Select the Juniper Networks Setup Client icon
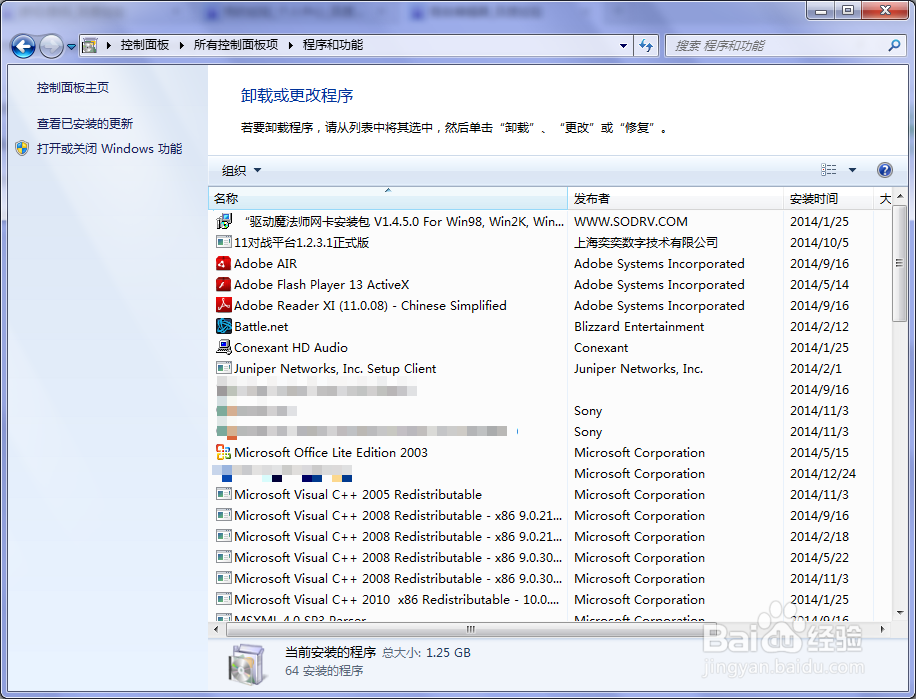Viewport: 916px width, 699px height. pos(224,368)
